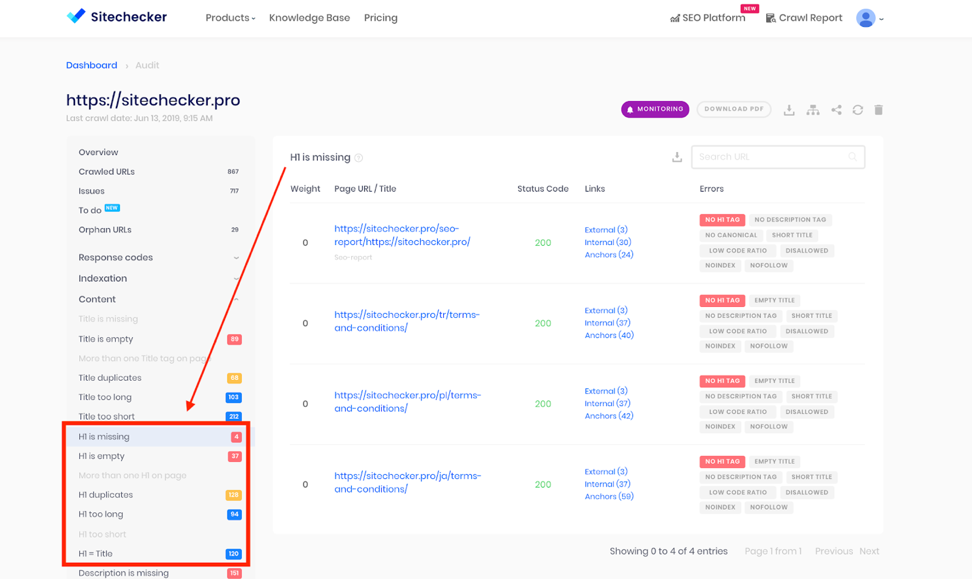Click the share icon

pos(836,110)
